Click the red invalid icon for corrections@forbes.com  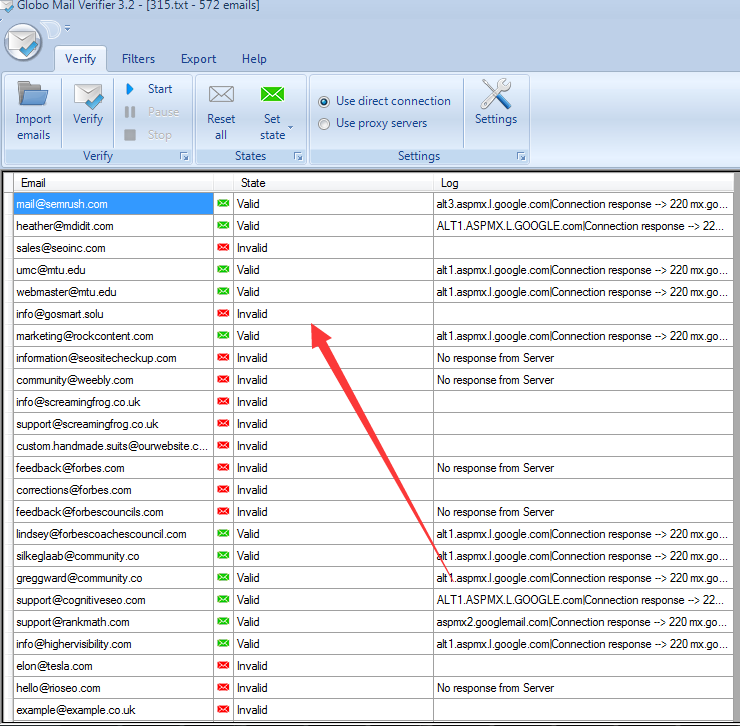[223, 490]
